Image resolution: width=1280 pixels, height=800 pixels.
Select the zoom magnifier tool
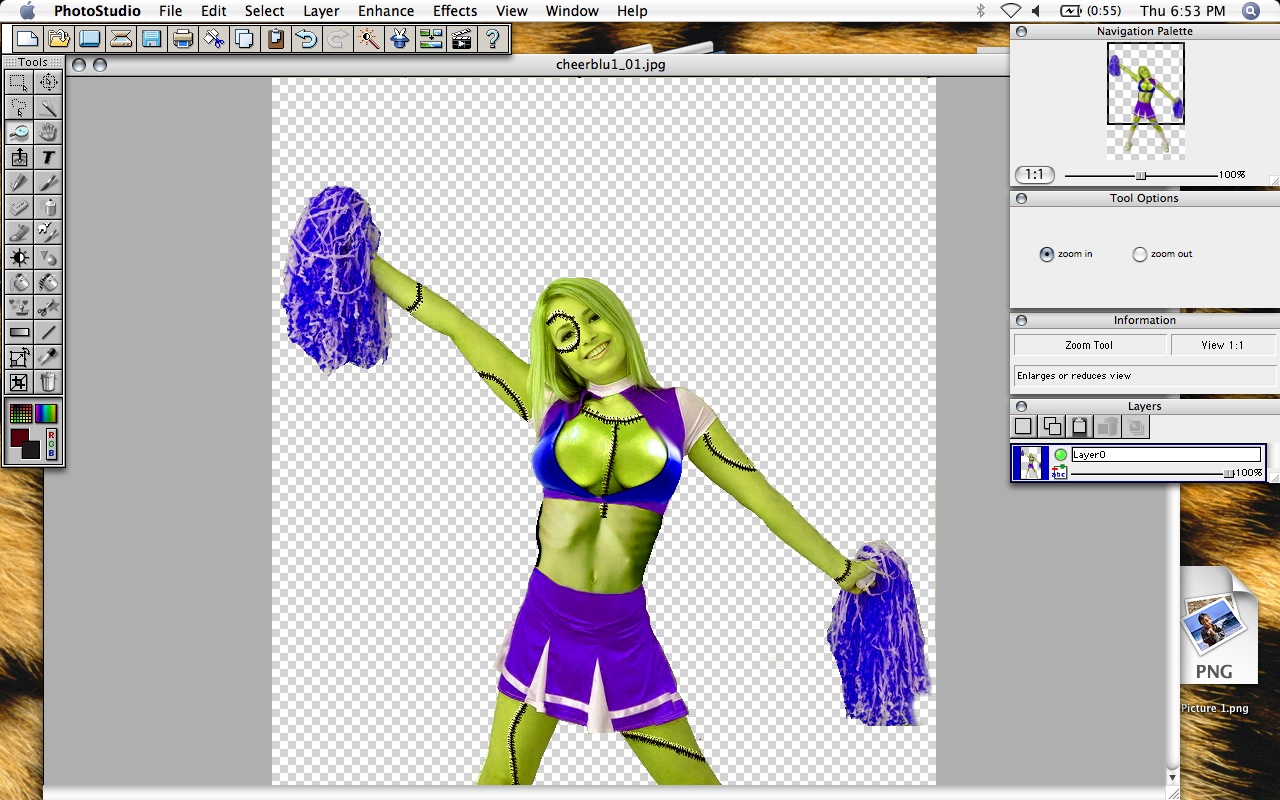tap(19, 132)
